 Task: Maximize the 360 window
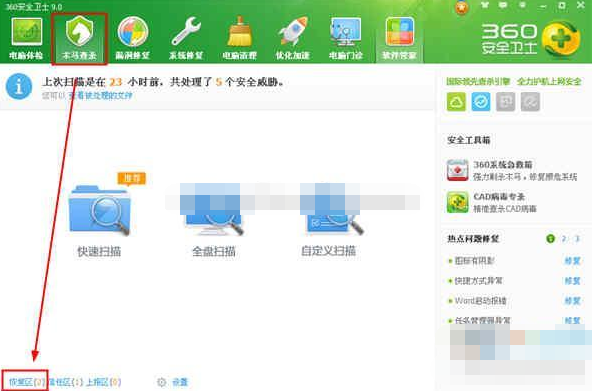[x=562, y=6]
